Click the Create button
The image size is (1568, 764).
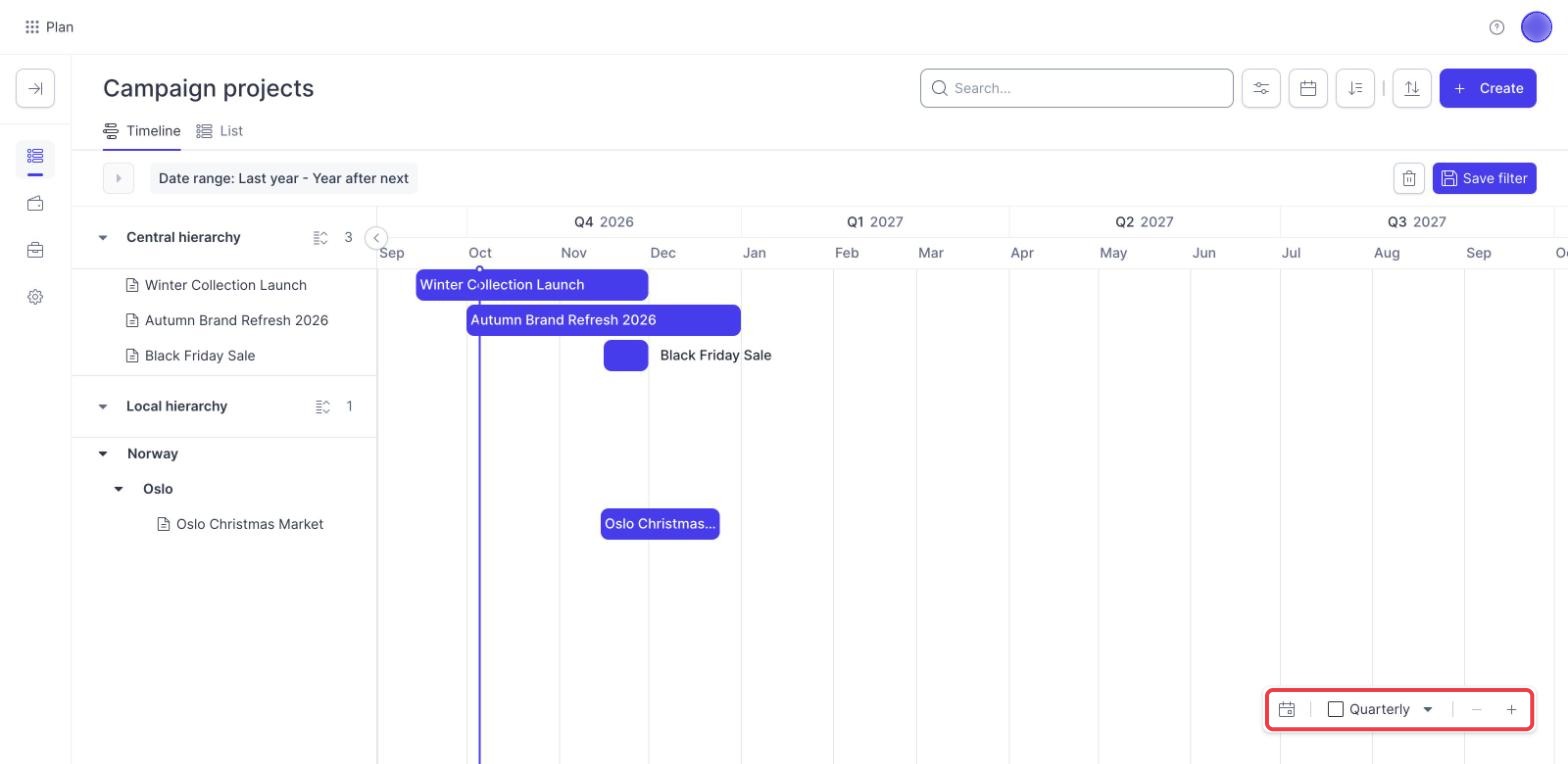coord(1488,88)
